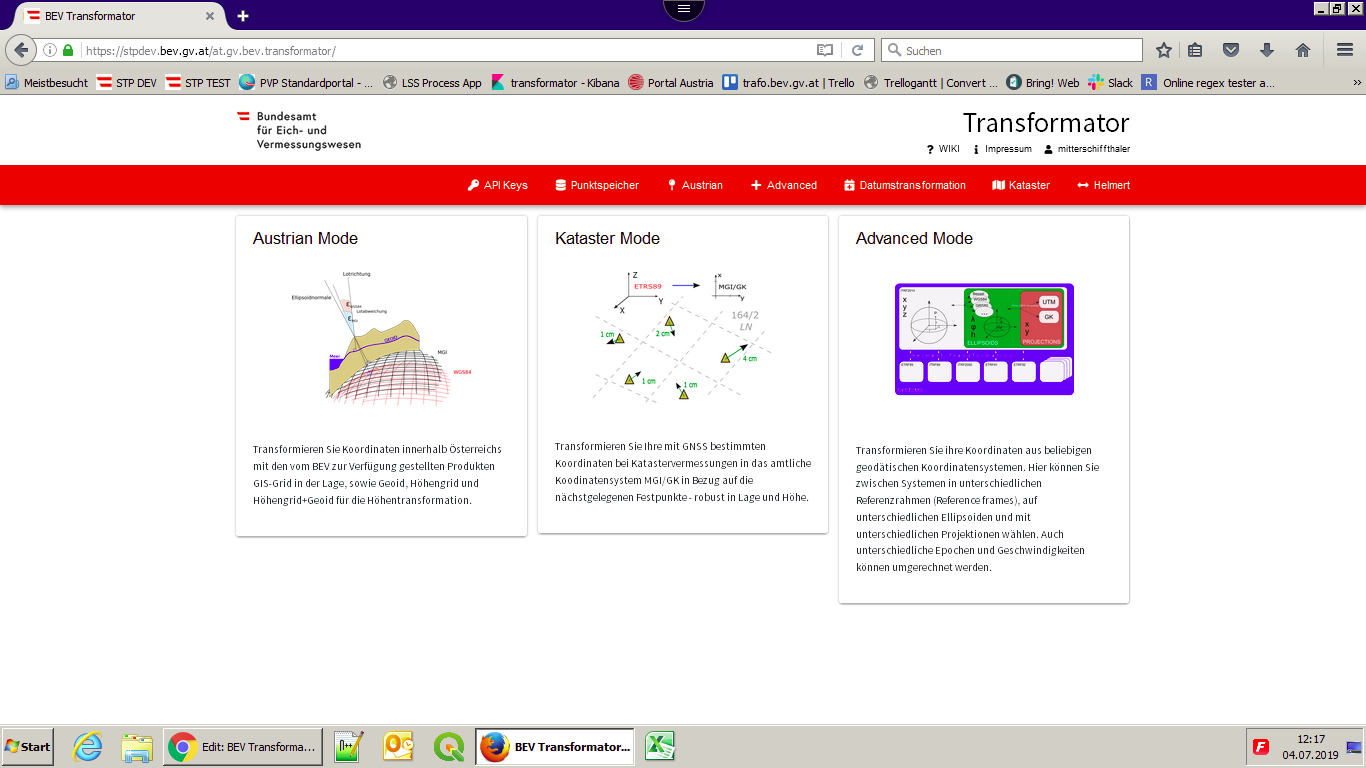Click the mitterschiffthaler user link

click(1087, 149)
